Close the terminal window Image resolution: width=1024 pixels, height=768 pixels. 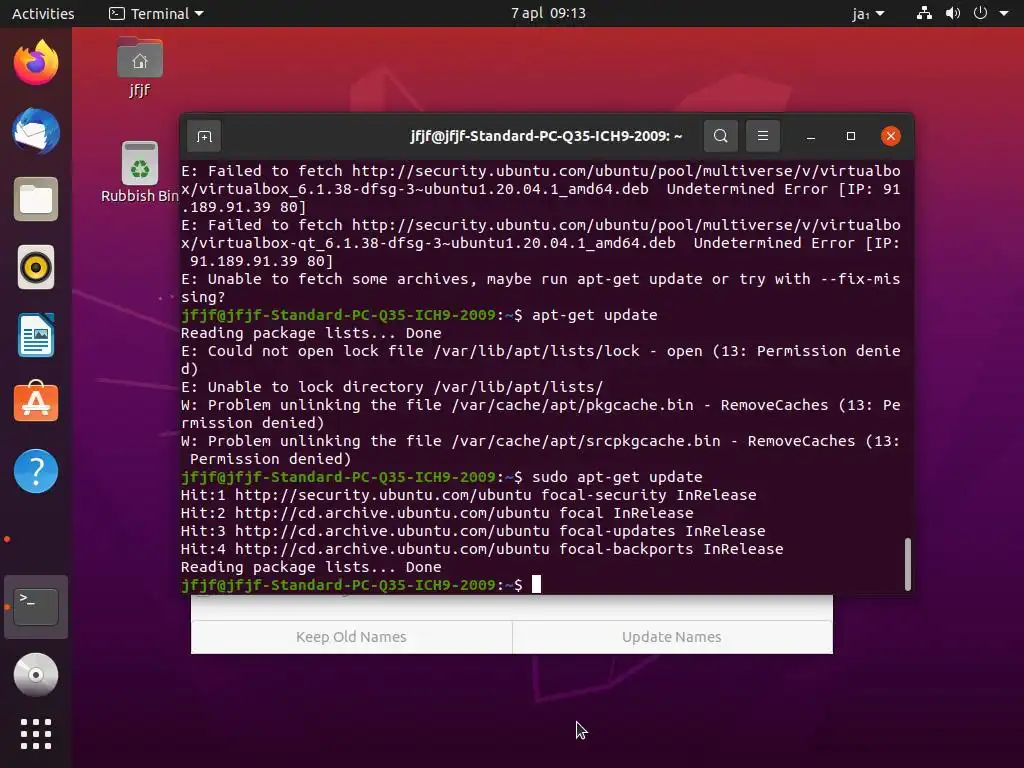891,136
